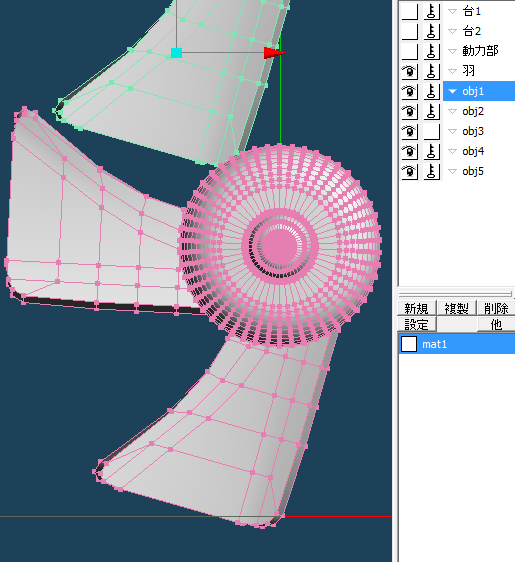Screen dimensions: 515x562
Task: Click the red X-axis arrow handle
Action: (x=274, y=53)
